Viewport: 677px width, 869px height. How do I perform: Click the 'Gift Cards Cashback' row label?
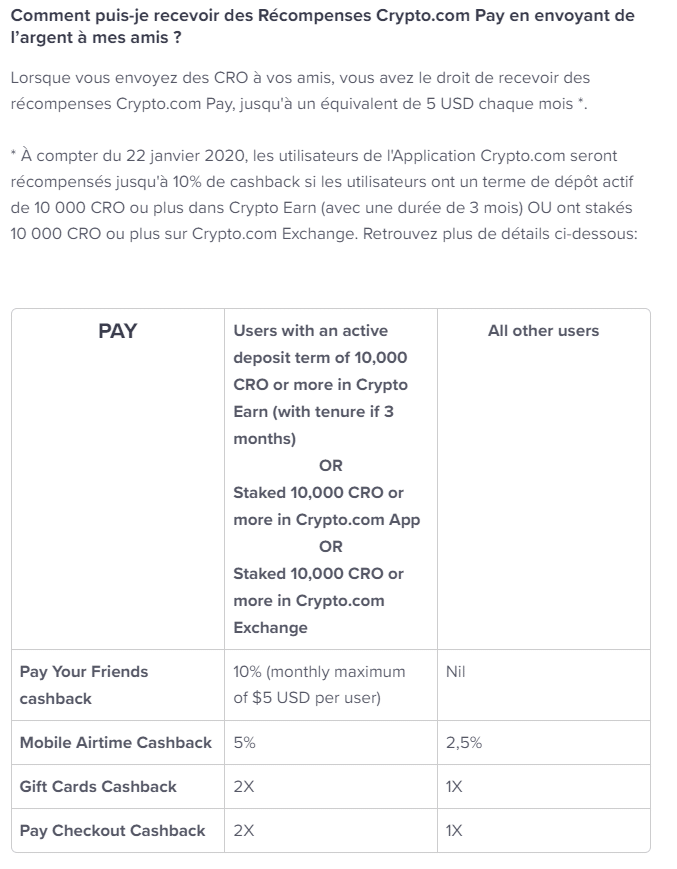[x=98, y=786]
